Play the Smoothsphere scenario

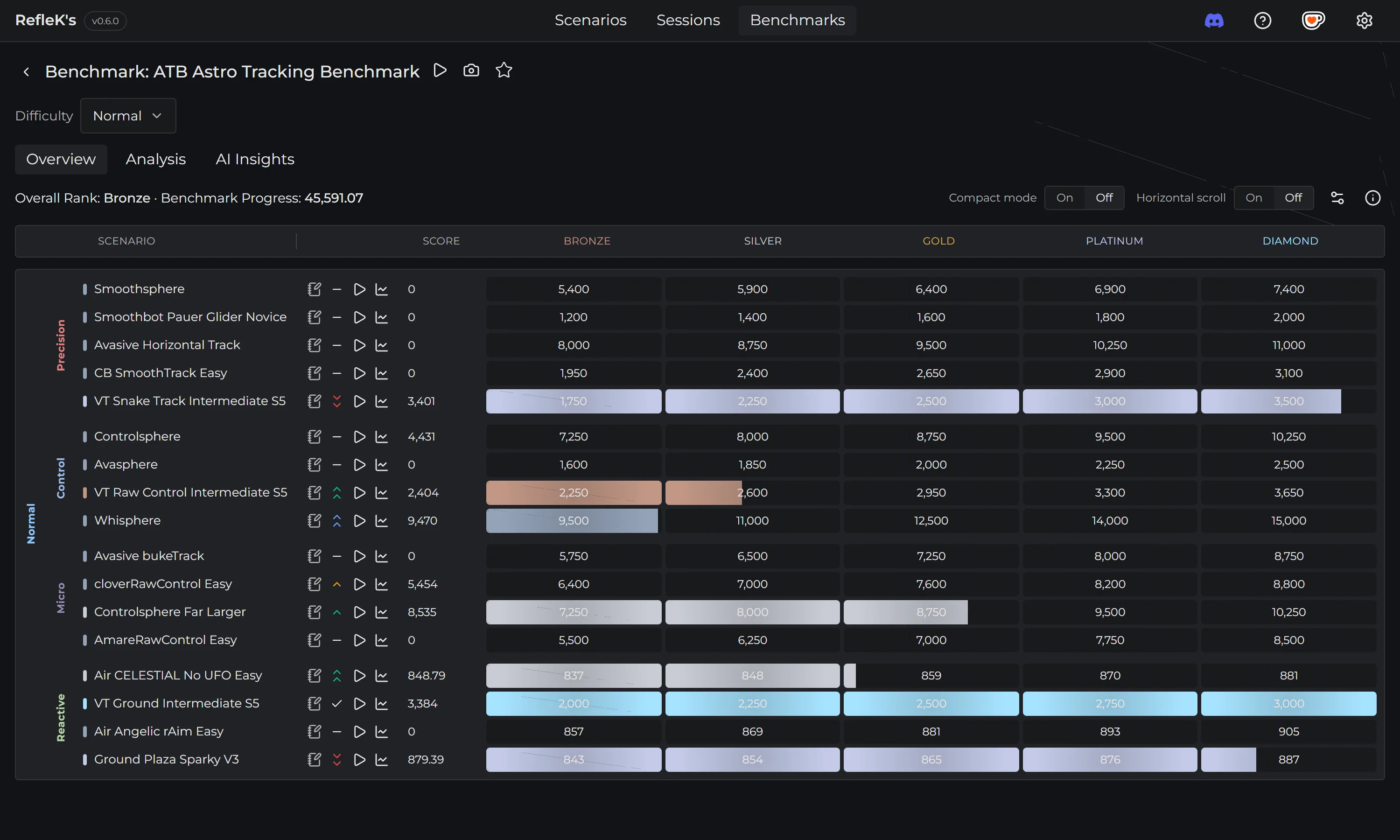tap(359, 289)
